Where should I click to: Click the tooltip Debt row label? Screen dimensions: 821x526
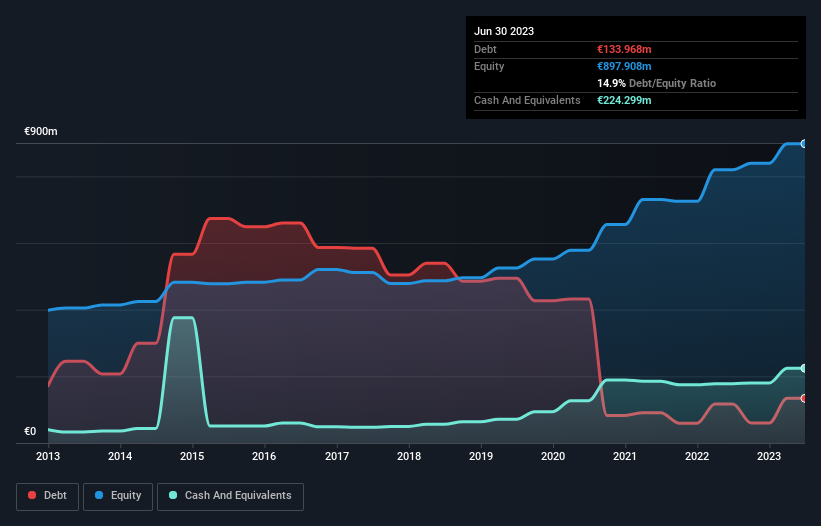click(x=485, y=49)
